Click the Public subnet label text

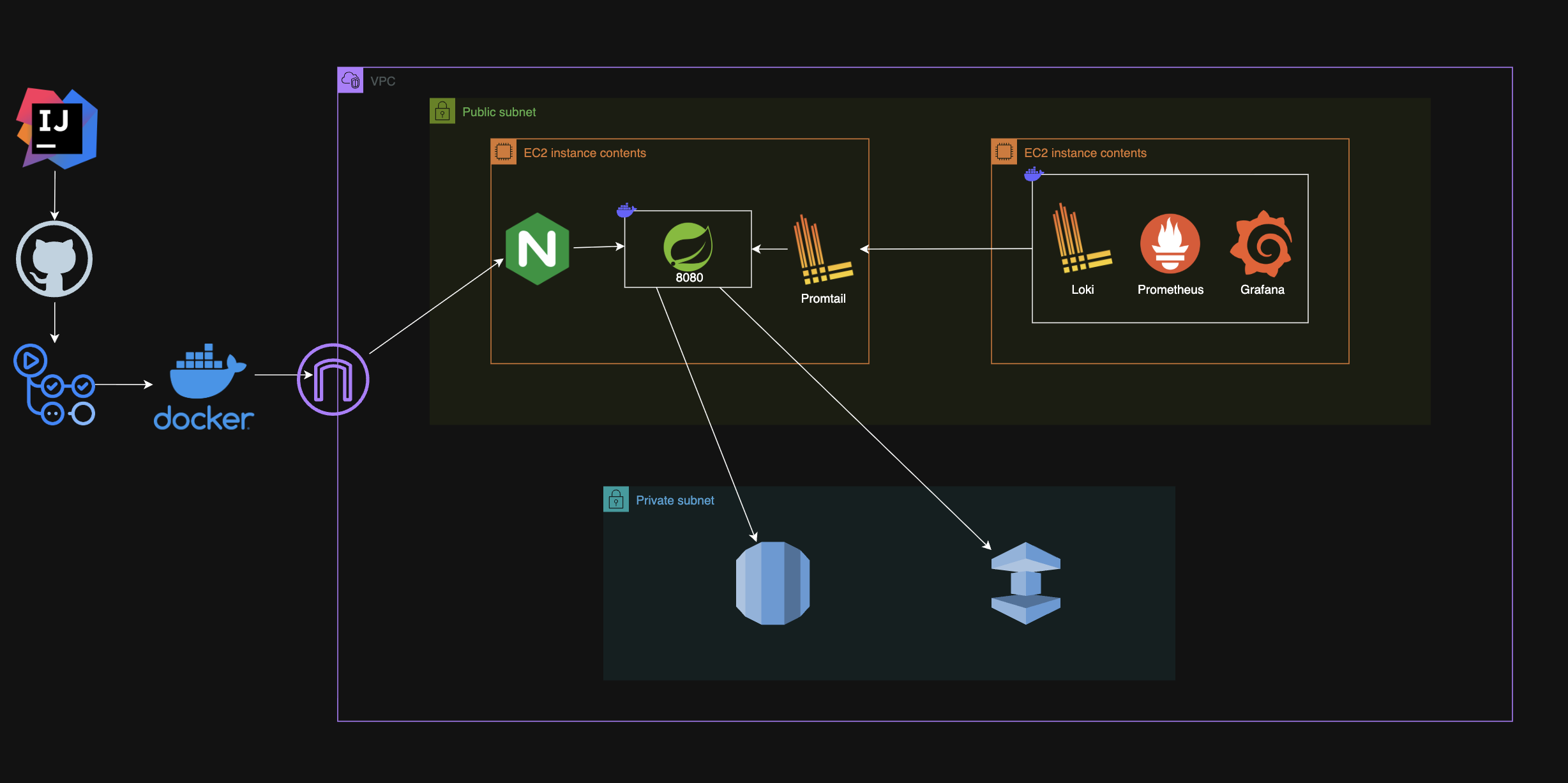click(499, 112)
